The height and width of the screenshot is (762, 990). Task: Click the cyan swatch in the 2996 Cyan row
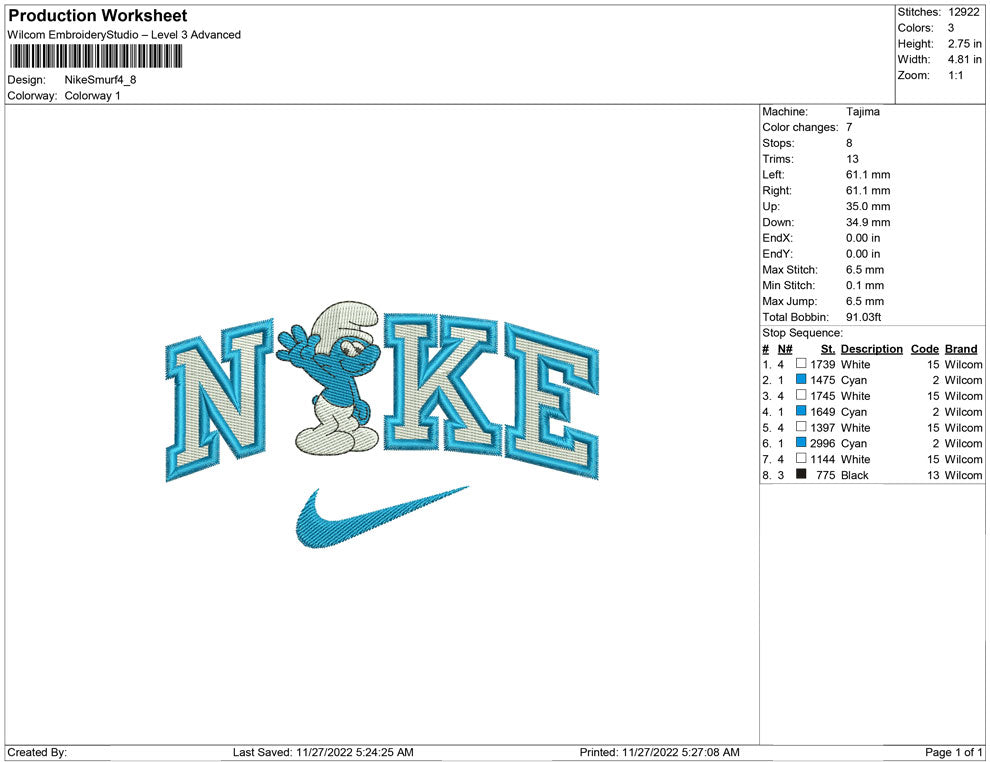coord(801,443)
